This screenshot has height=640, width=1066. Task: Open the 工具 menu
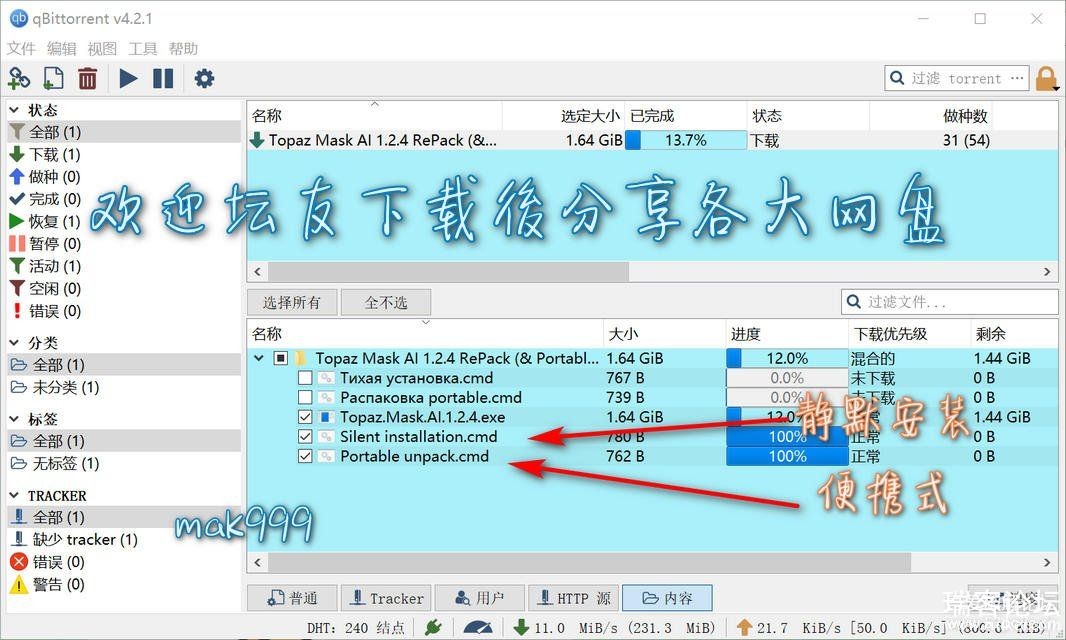[143, 48]
